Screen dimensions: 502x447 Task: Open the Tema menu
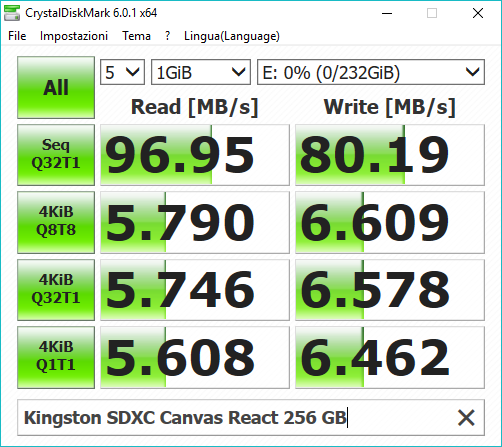(136, 36)
